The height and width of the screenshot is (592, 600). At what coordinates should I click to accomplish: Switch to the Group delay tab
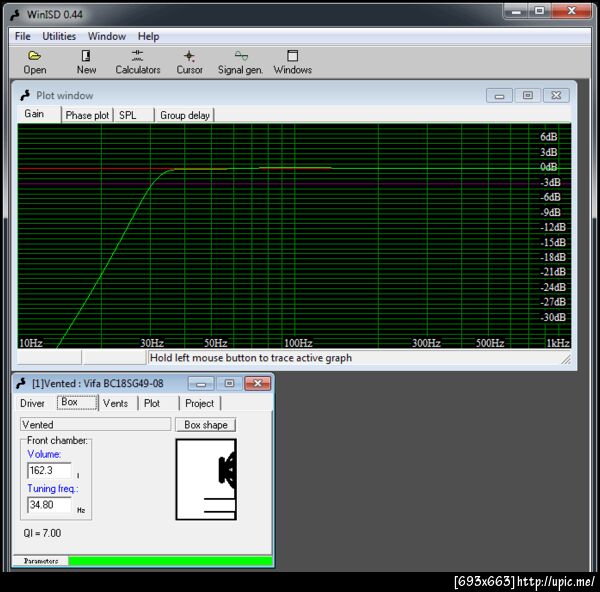pos(185,115)
